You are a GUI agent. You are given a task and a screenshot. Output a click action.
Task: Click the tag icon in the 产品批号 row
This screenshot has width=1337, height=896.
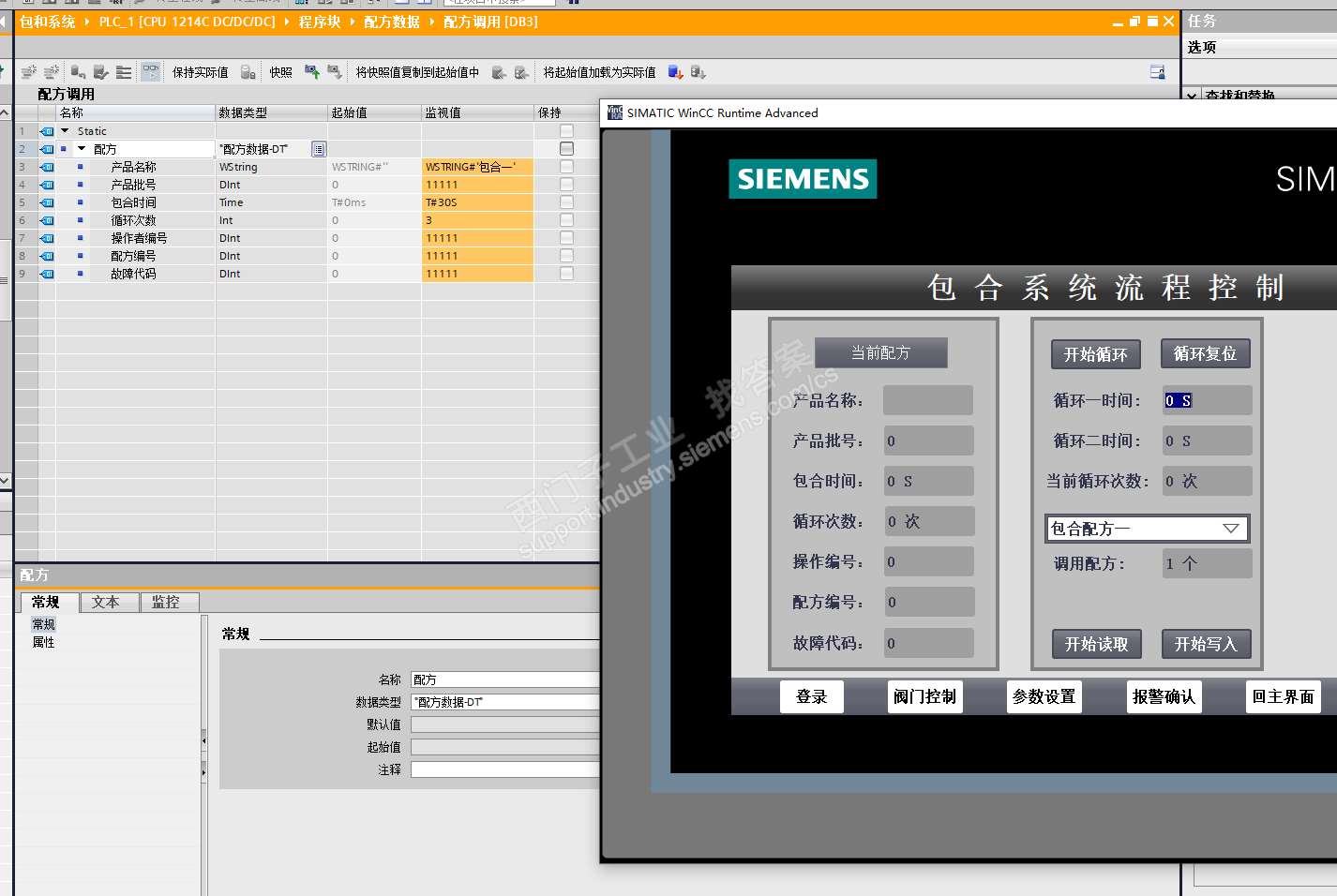47,185
